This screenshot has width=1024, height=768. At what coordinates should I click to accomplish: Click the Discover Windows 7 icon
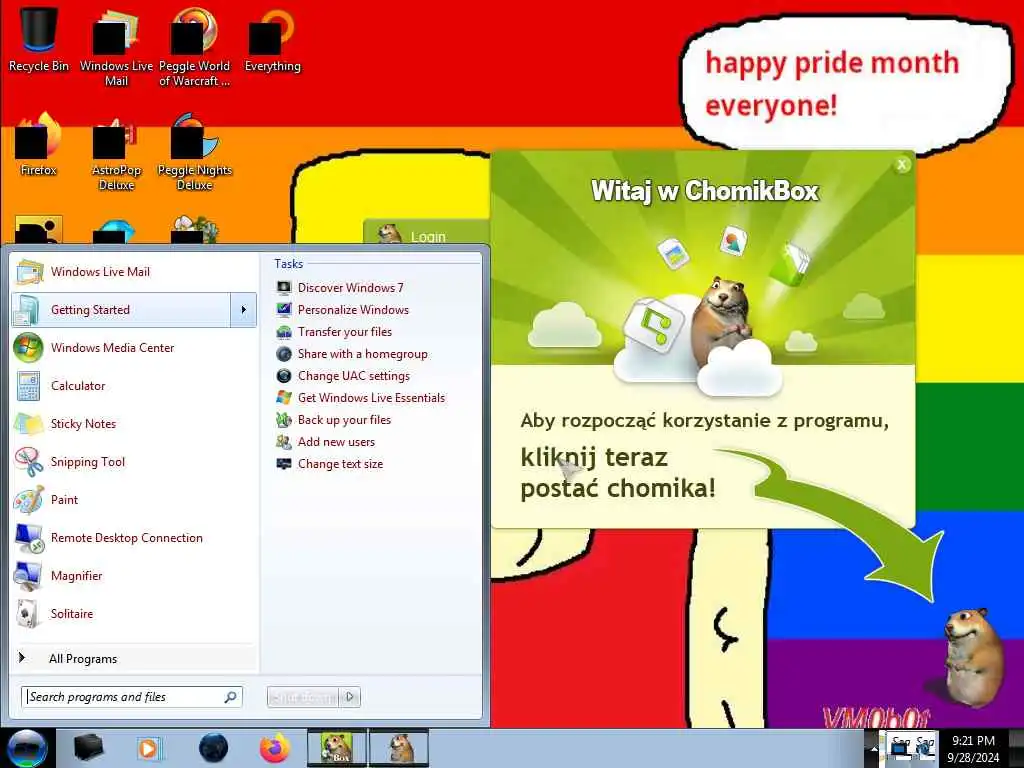[283, 287]
